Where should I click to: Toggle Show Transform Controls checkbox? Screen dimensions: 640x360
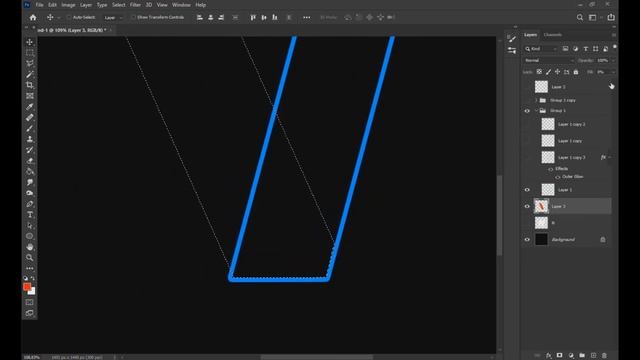click(133, 17)
